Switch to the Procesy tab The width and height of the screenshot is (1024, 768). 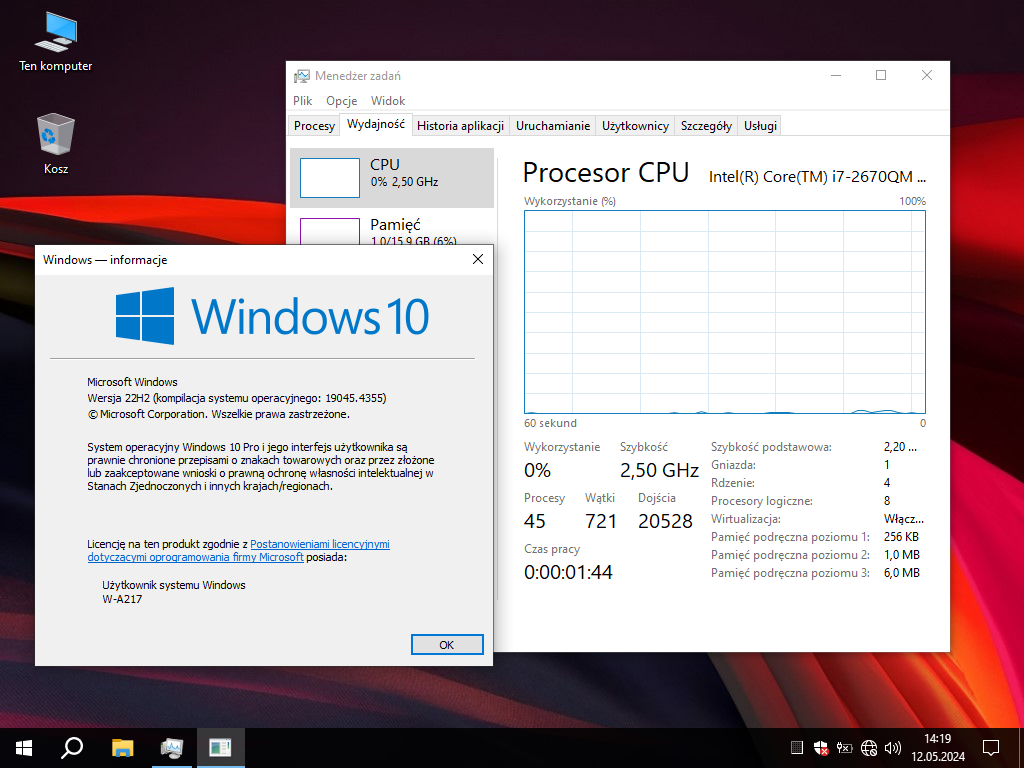(x=314, y=126)
